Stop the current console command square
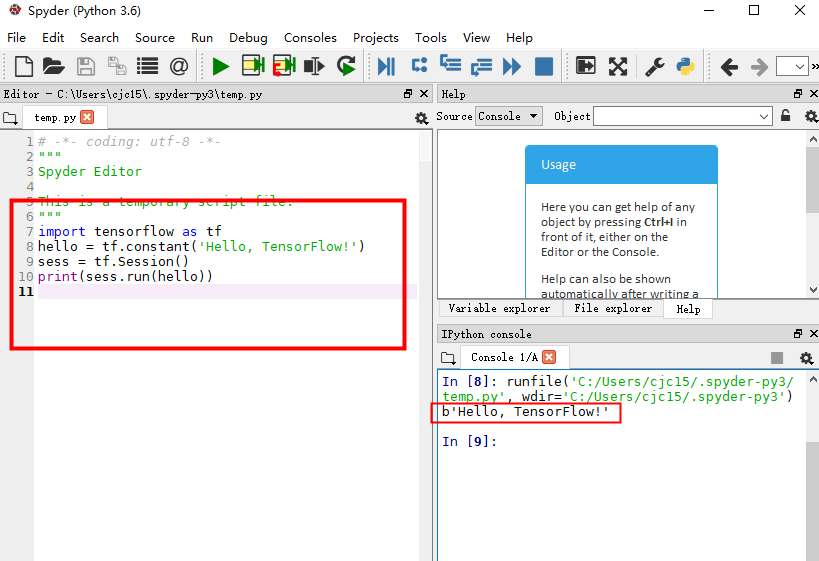This screenshot has height=561, width=819. coord(777,357)
